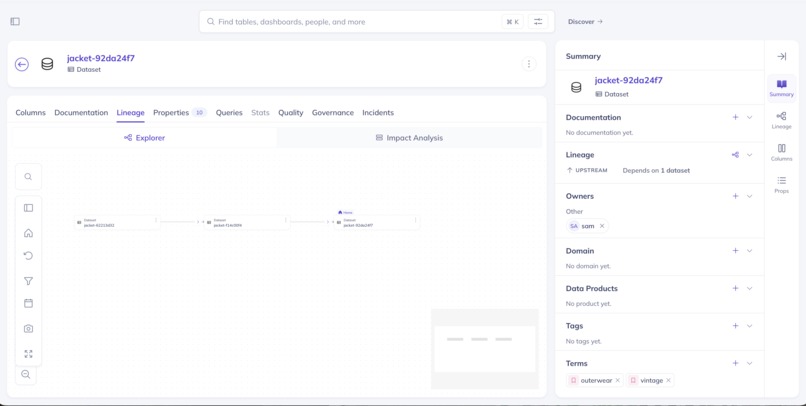The width and height of the screenshot is (806, 406).
Task: Zoom out of the lineage graph
Action: tap(26, 375)
